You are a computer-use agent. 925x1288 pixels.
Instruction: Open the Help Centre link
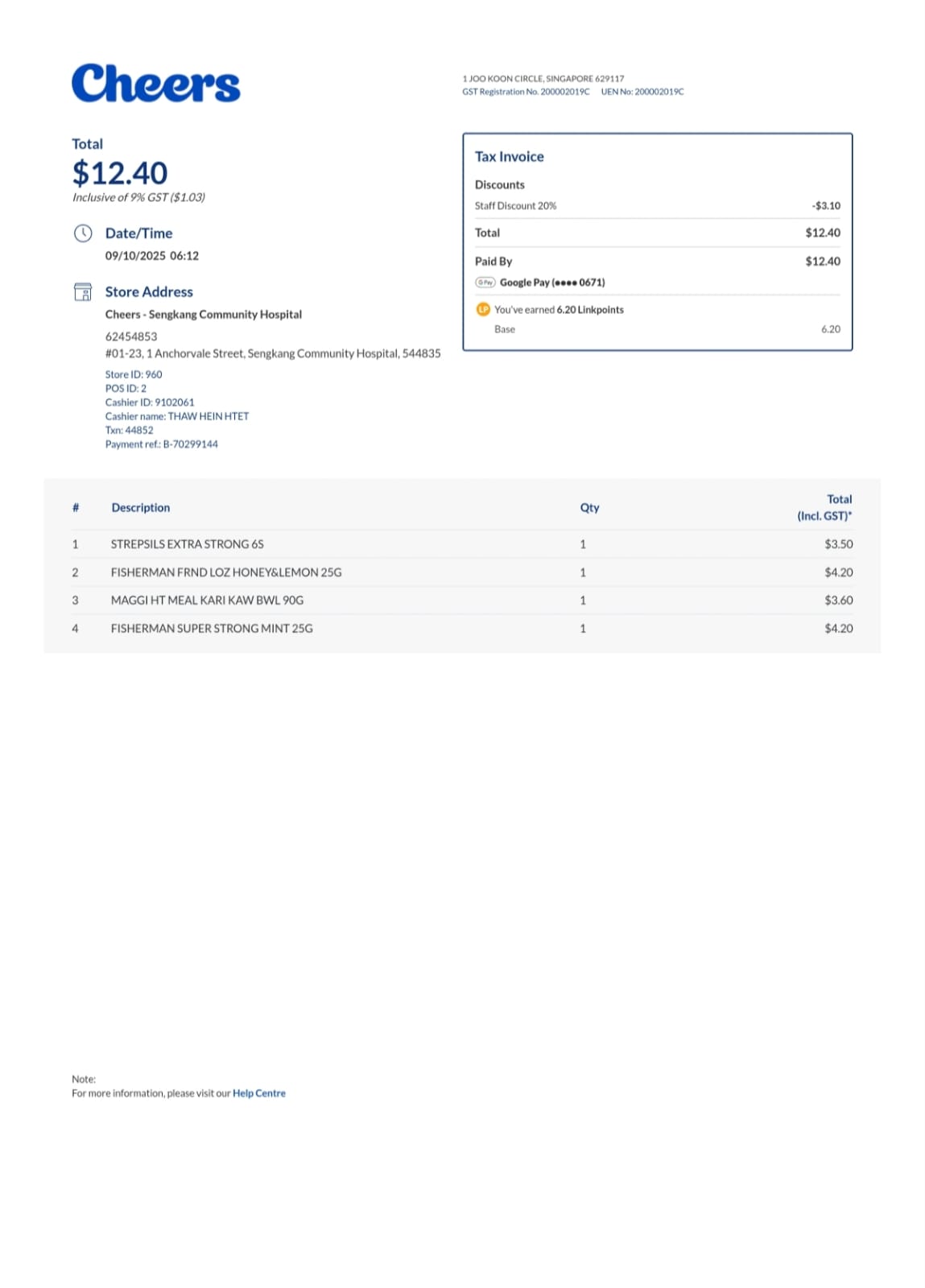point(259,1093)
